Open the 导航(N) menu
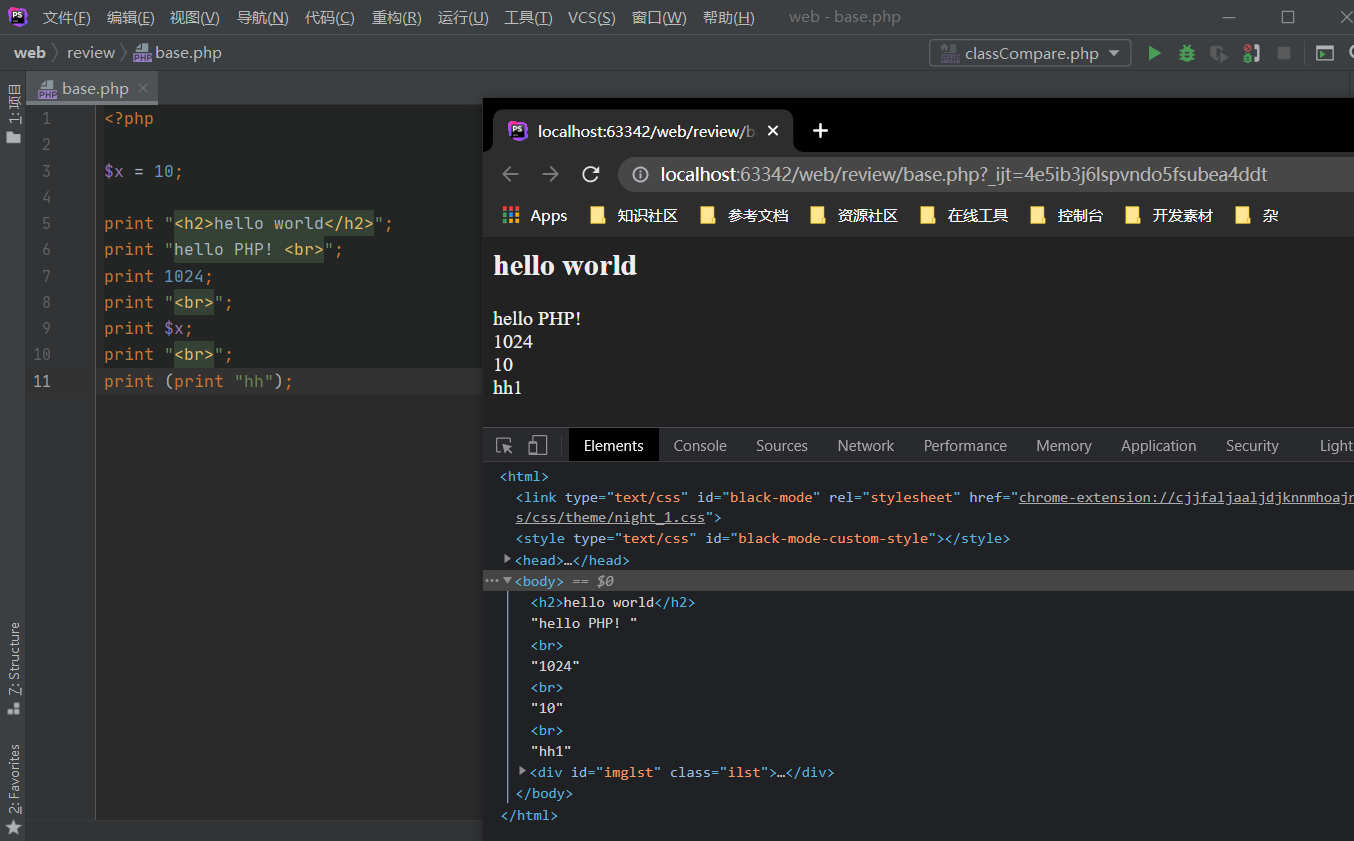Screen dimensions: 1354x841 tap(262, 18)
